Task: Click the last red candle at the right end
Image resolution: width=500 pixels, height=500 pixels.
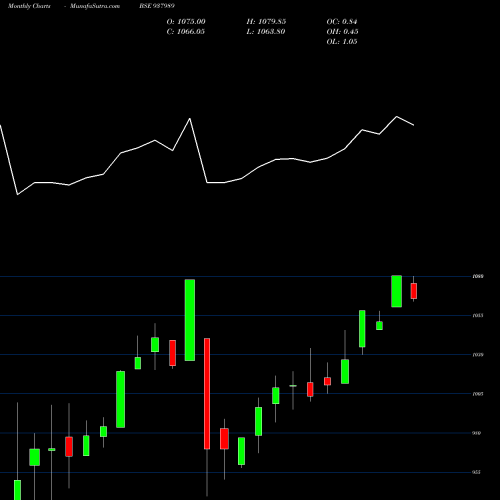Action: click(x=414, y=291)
